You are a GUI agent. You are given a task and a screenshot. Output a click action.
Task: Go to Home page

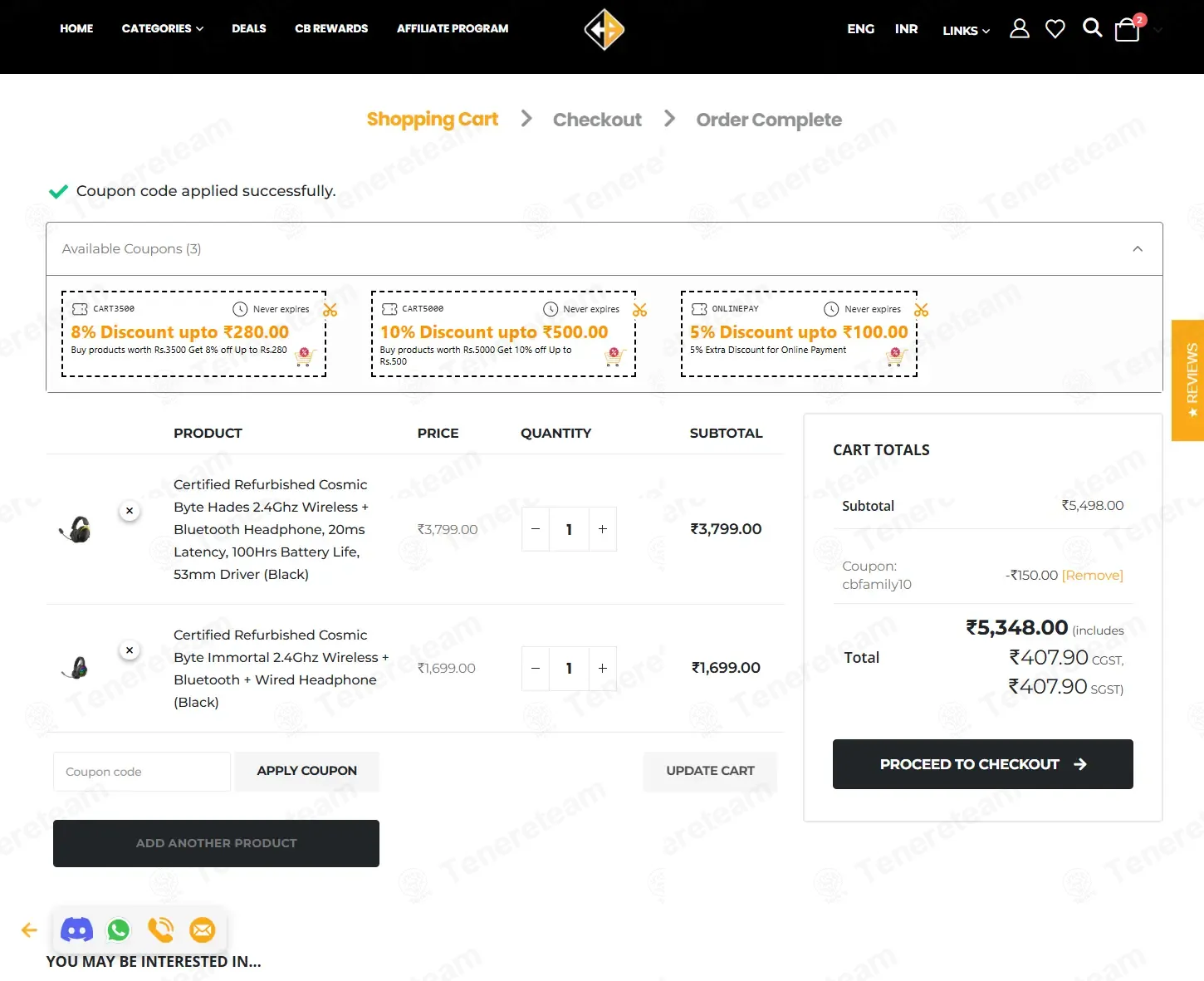pyautogui.click(x=76, y=28)
